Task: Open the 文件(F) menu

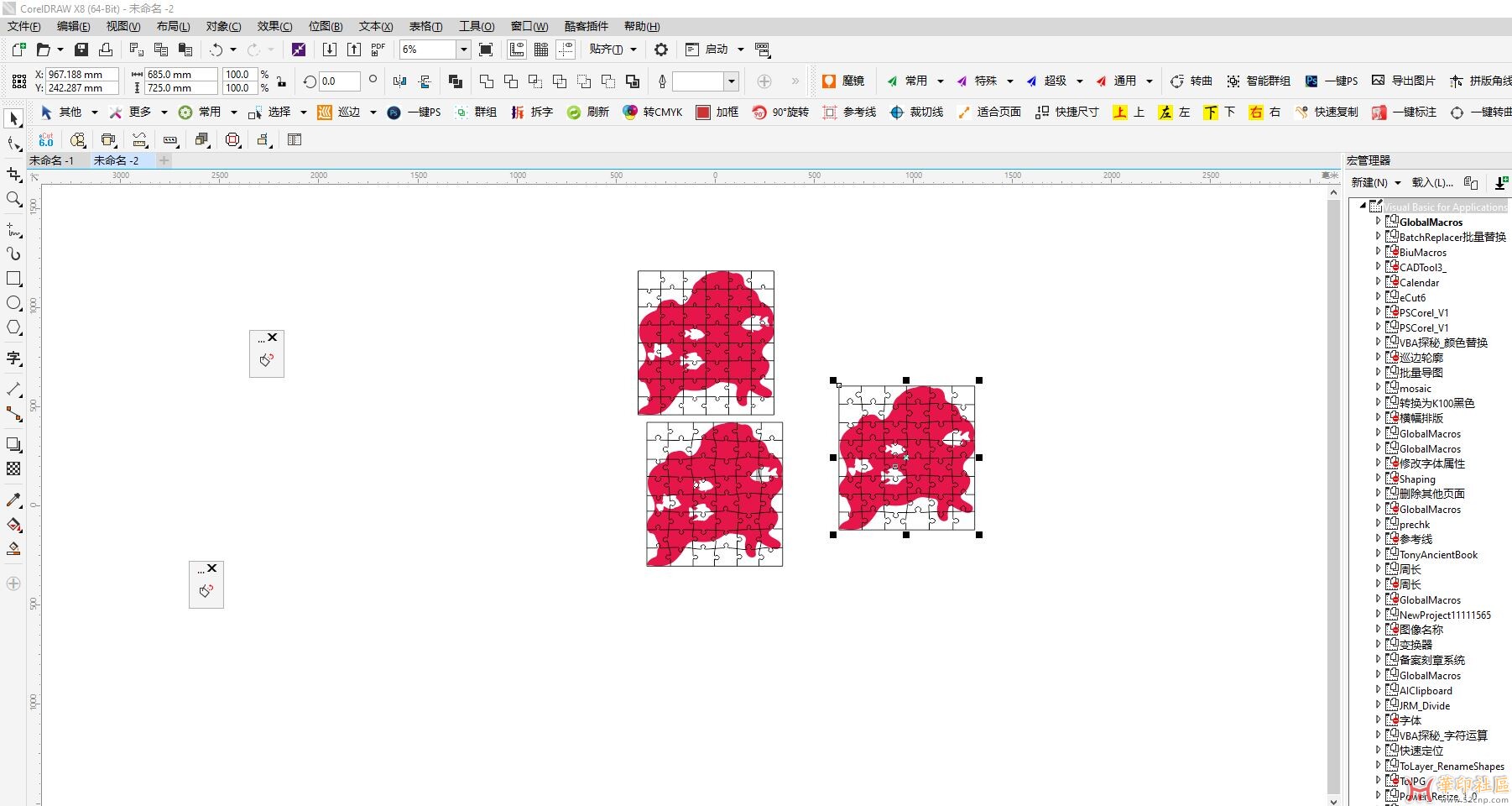Action: tap(23, 26)
